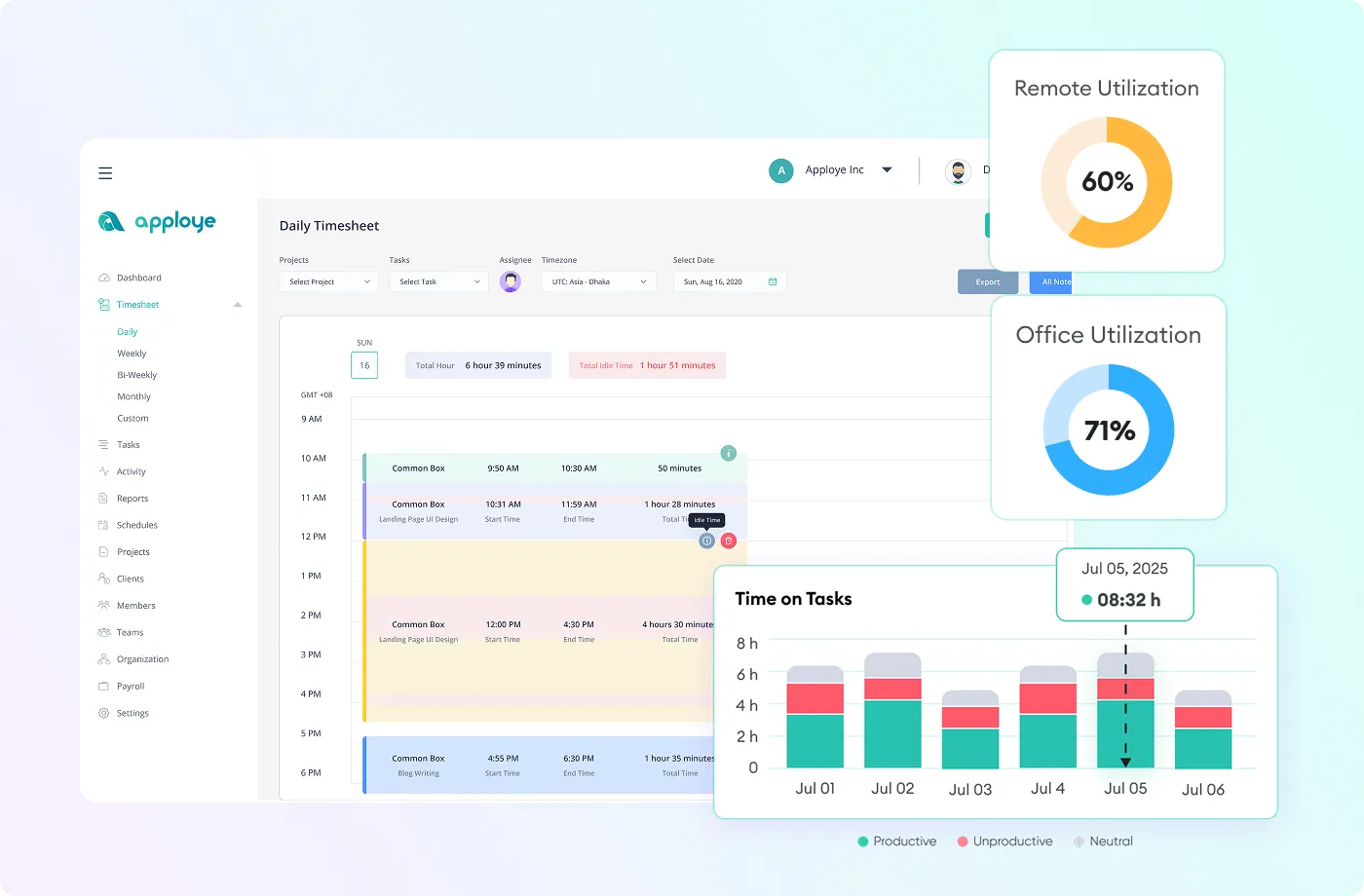The height and width of the screenshot is (896, 1364).
Task: Click the green info icon above entries
Action: point(728,453)
